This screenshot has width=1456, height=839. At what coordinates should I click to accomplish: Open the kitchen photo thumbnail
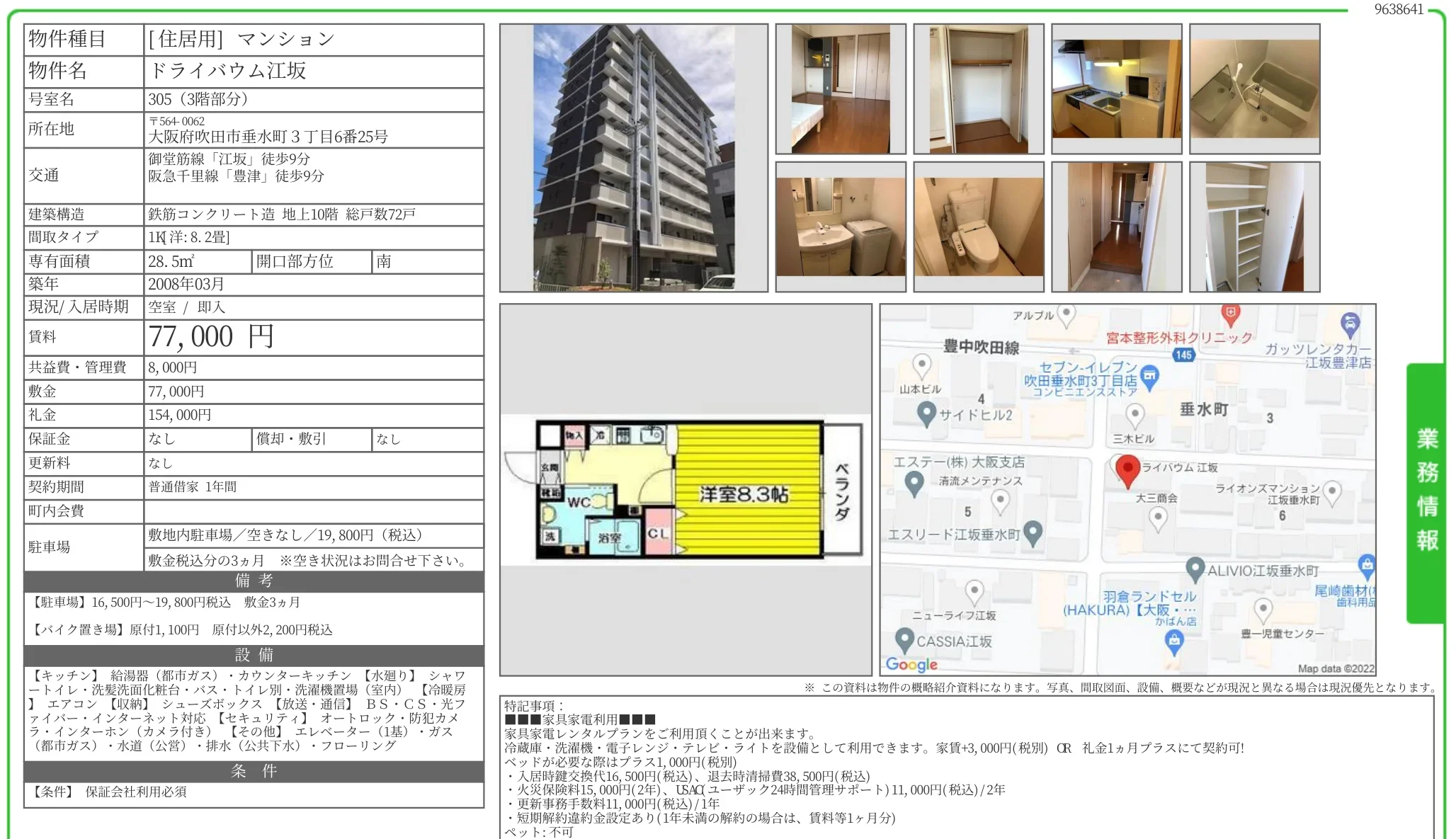coord(1117,89)
